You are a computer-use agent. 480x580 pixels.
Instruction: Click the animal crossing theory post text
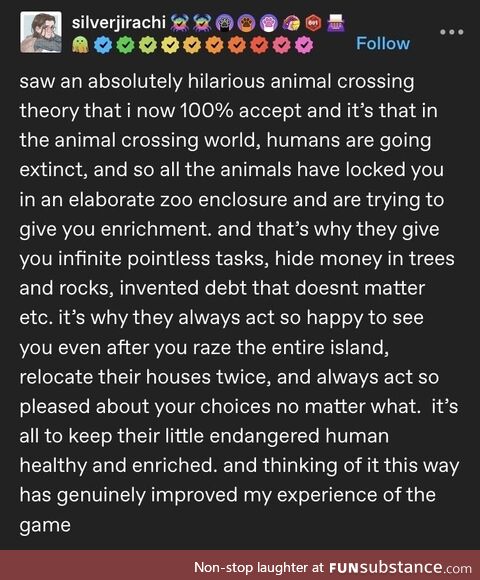pyautogui.click(x=239, y=303)
